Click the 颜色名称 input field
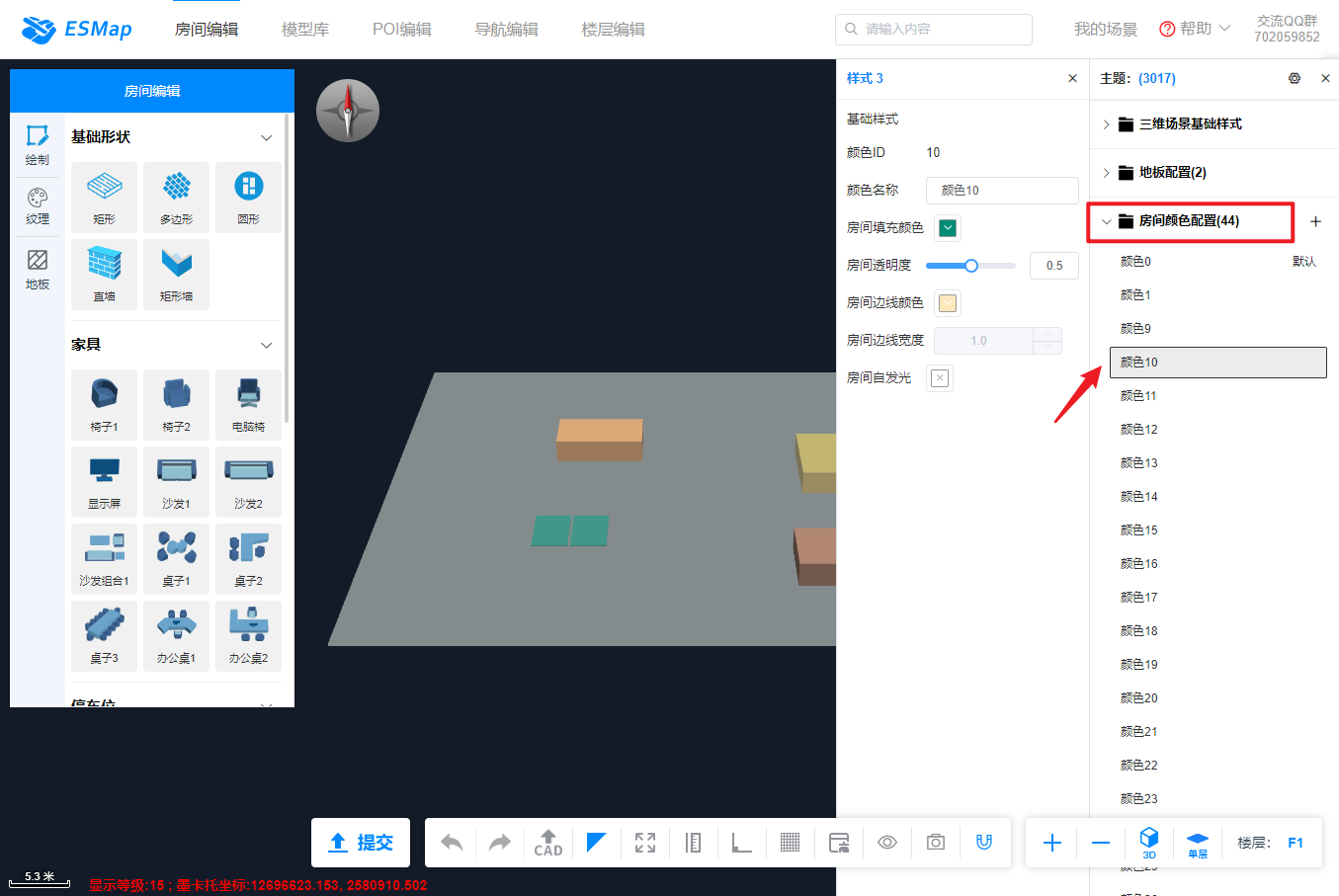1339x896 pixels. [x=1002, y=191]
